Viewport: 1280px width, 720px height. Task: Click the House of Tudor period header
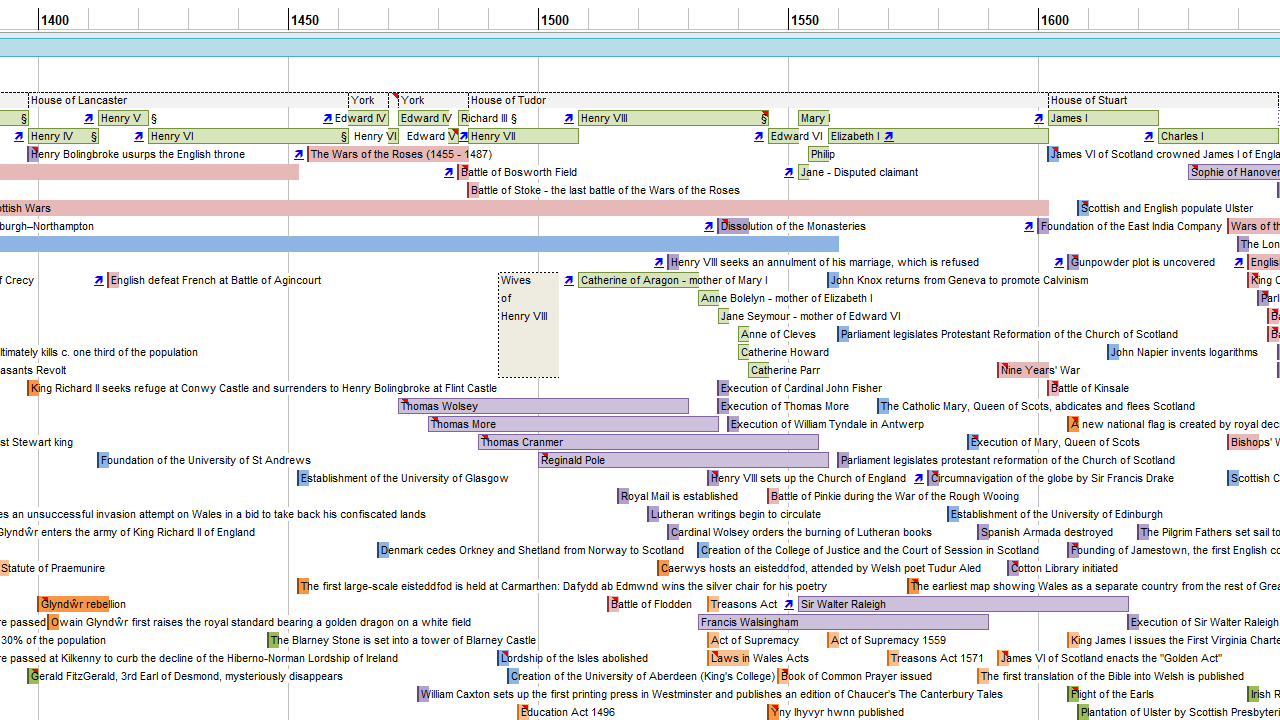tap(508, 100)
